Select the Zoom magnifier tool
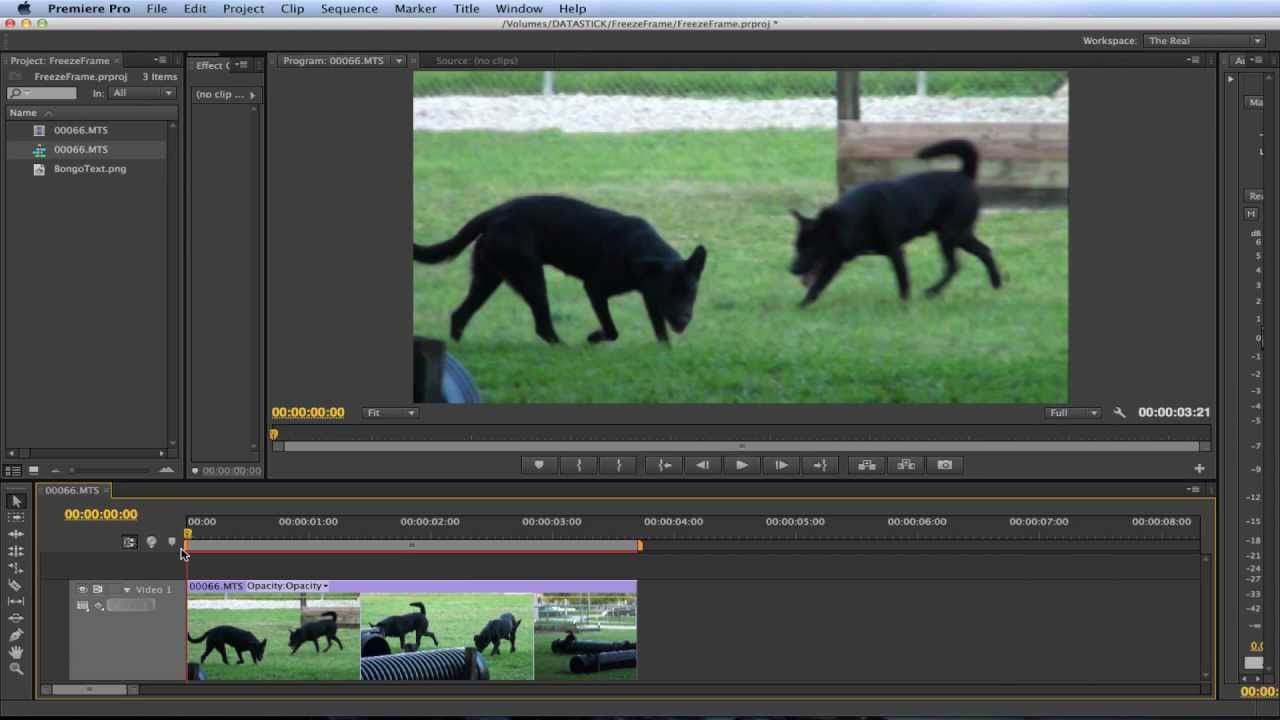 (x=16, y=668)
